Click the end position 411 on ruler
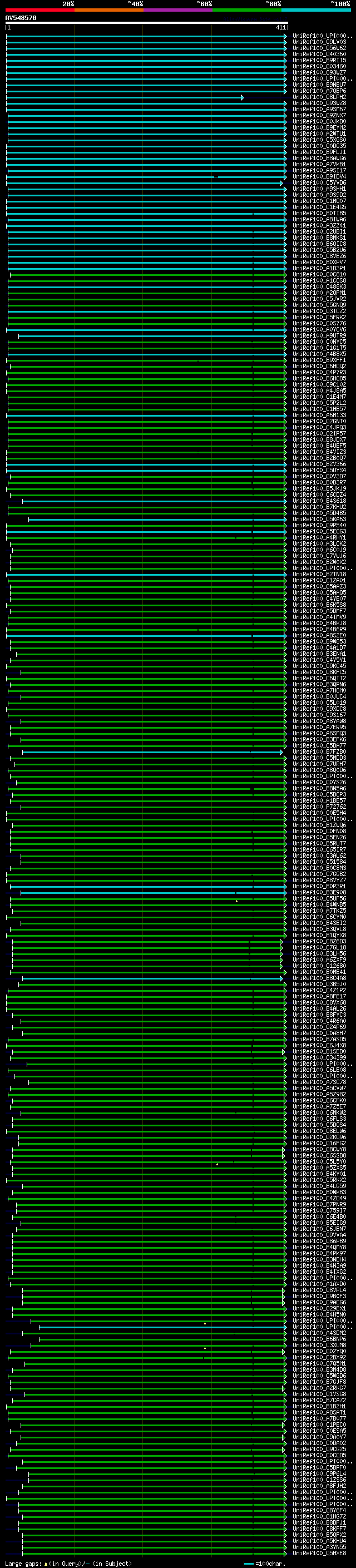 point(280,28)
